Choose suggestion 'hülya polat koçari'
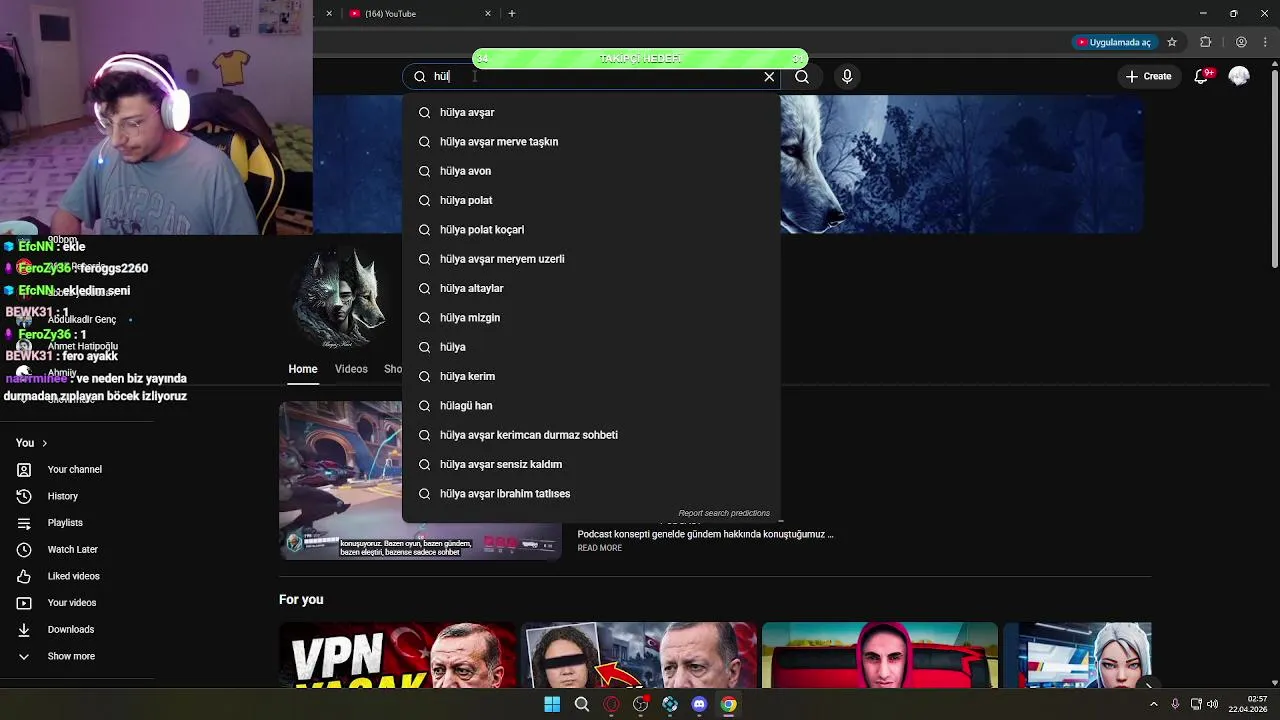The width and height of the screenshot is (1280, 720). pos(591,230)
